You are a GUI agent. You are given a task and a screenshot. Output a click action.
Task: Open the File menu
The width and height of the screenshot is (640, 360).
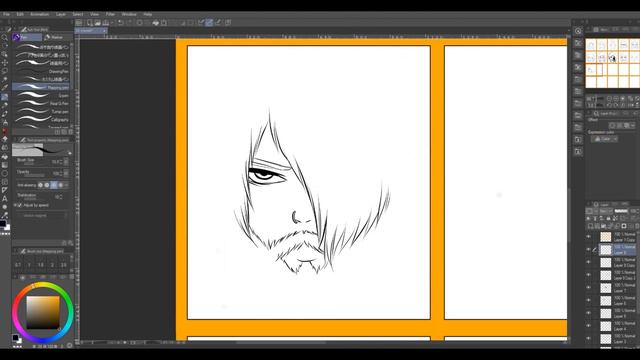pos(7,14)
